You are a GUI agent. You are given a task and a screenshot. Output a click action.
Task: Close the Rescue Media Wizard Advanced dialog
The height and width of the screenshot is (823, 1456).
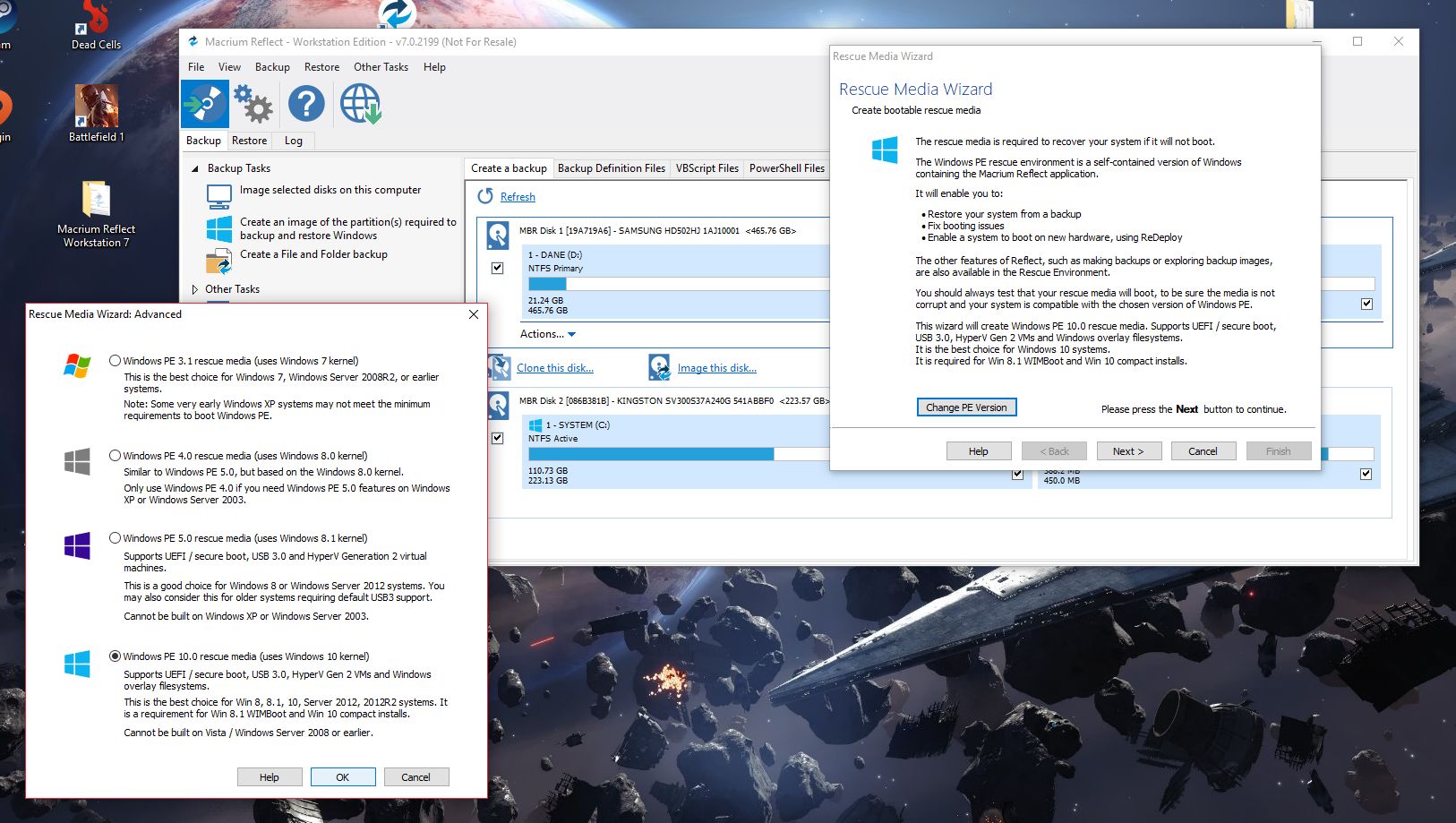pyautogui.click(x=474, y=314)
